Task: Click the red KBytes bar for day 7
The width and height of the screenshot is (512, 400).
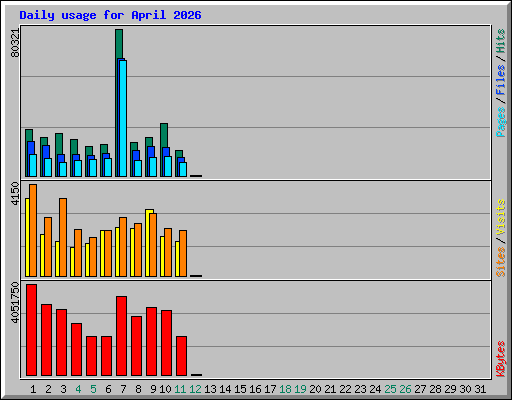Action: pyautogui.click(x=122, y=336)
